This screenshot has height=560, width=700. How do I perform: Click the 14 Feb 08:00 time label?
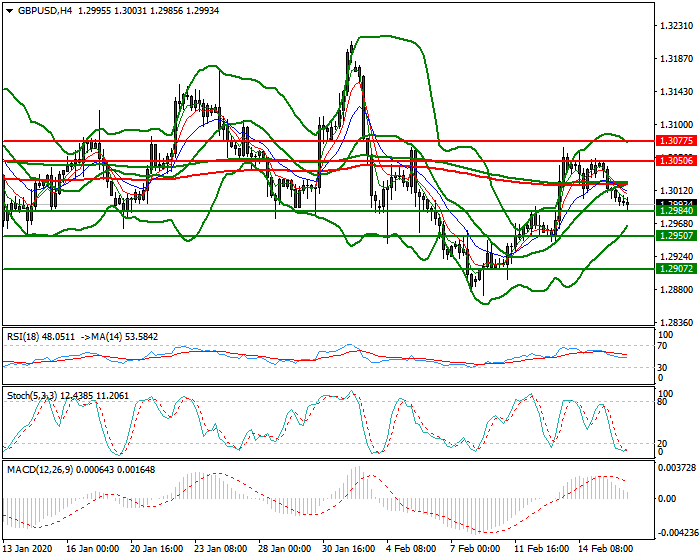[605, 549]
